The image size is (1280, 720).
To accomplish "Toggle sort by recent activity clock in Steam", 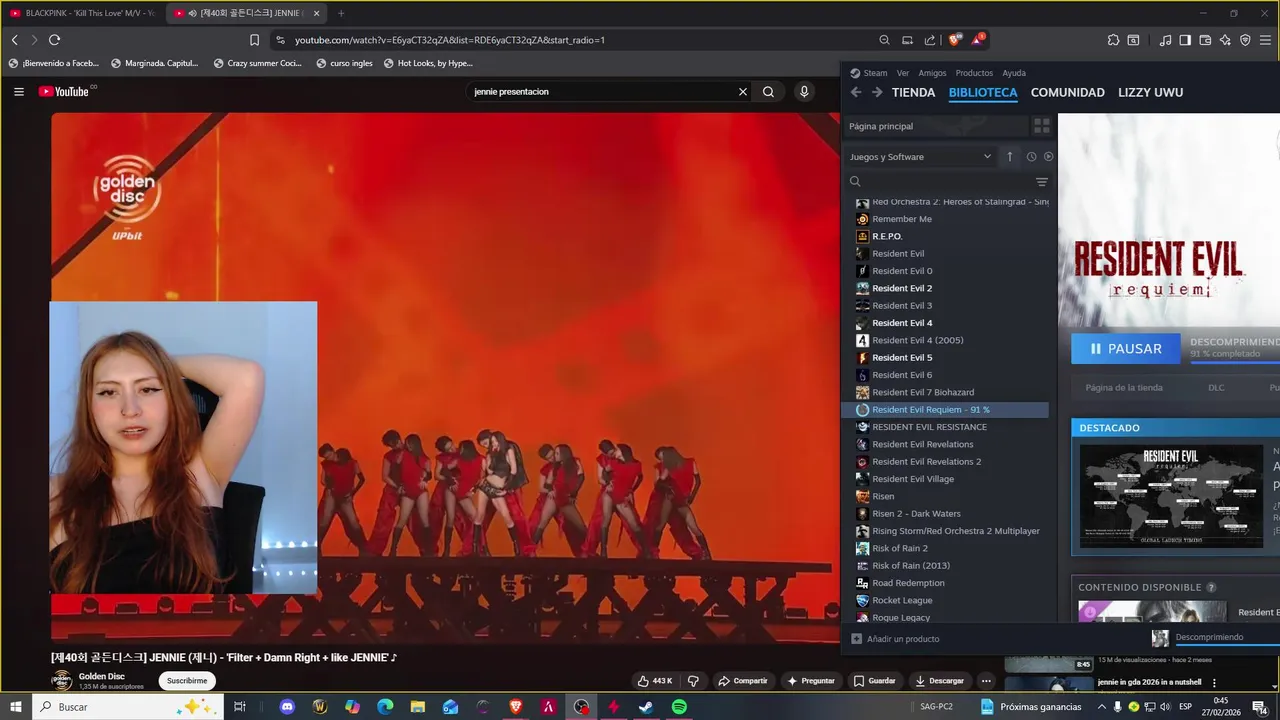I will [x=1031, y=157].
